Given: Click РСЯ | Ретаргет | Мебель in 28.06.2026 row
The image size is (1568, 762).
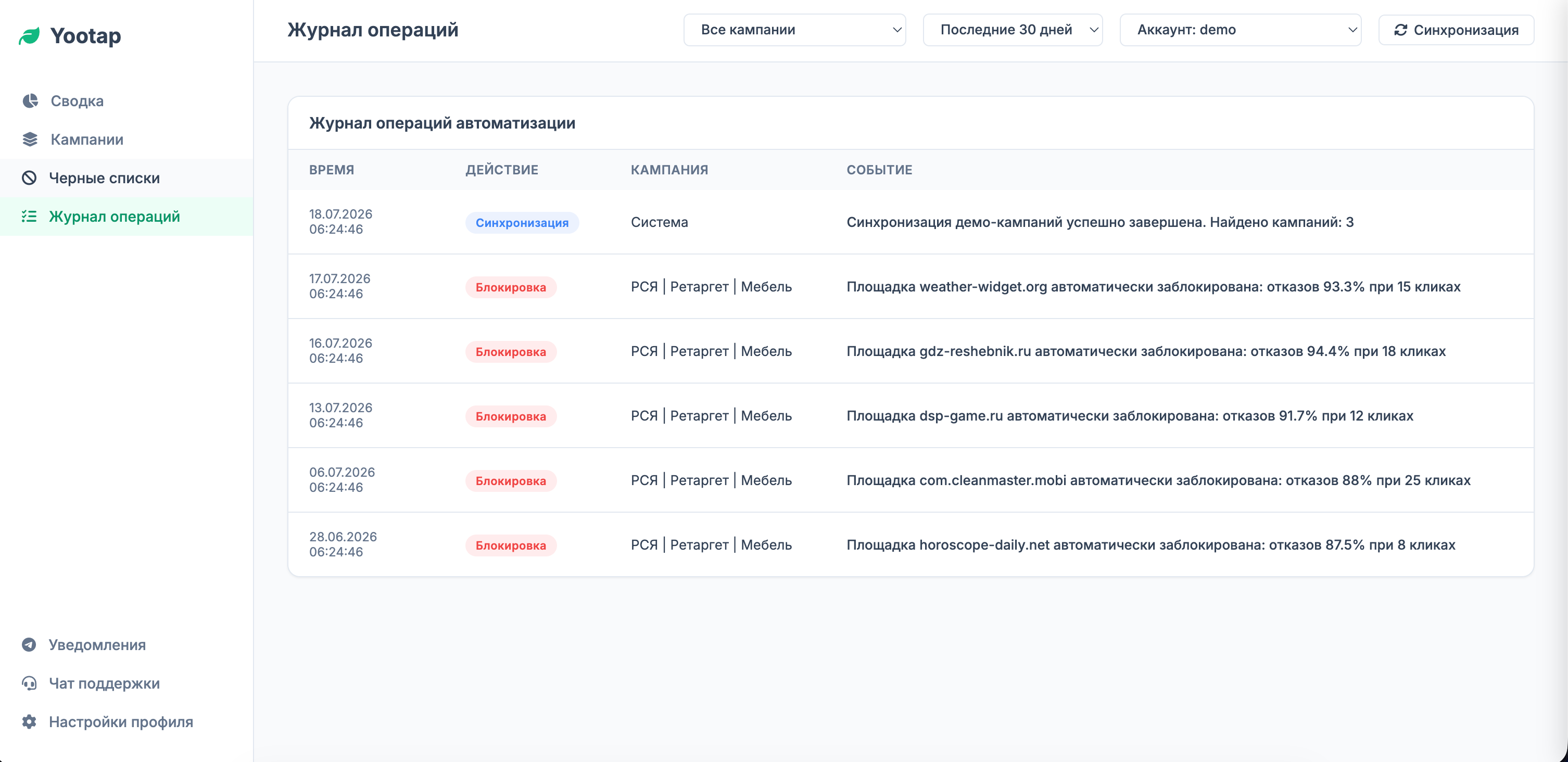Looking at the screenshot, I should [711, 545].
